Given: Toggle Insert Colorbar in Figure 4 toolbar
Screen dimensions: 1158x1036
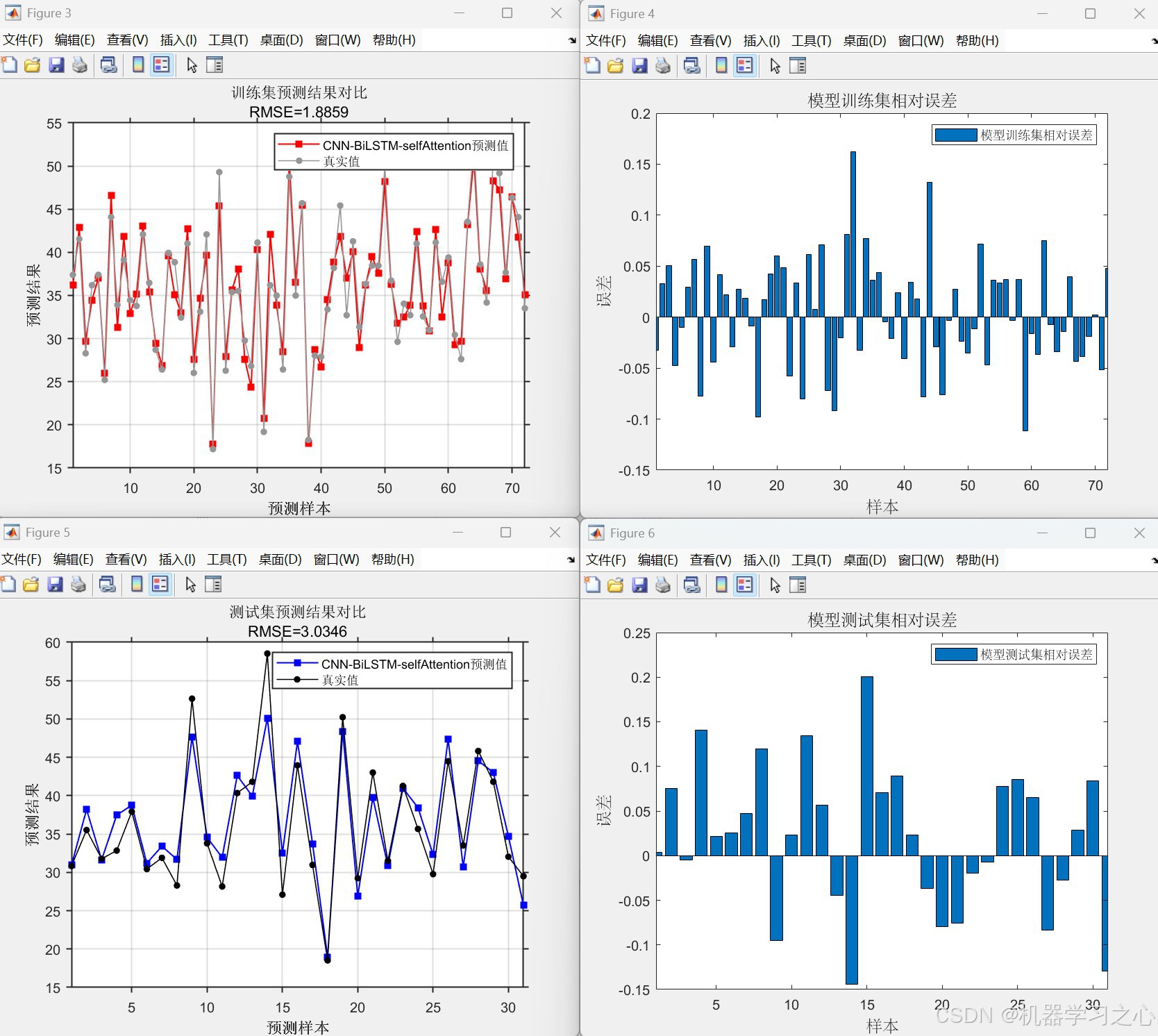Looking at the screenshot, I should tap(721, 66).
